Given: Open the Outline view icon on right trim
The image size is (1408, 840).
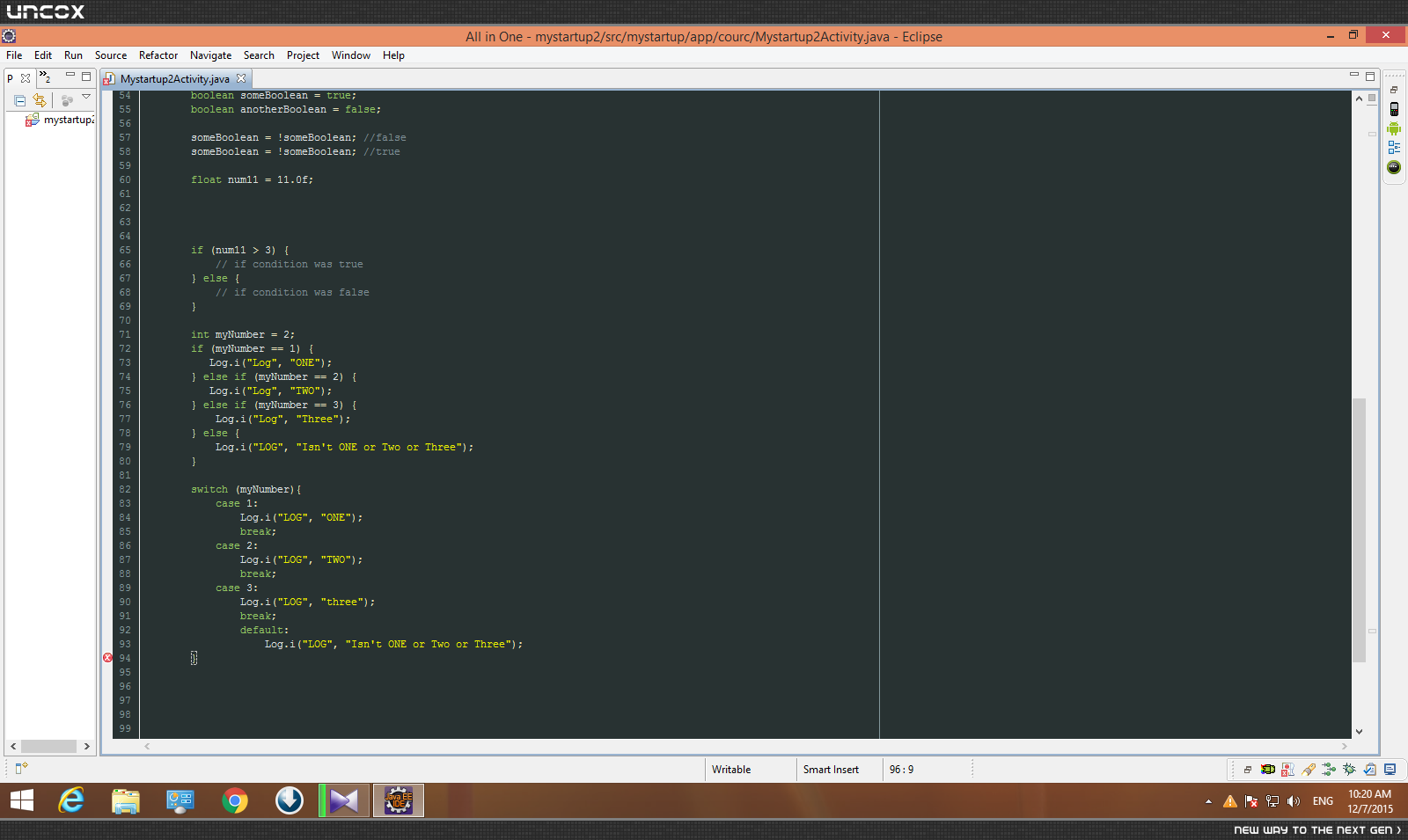Looking at the screenshot, I should click(x=1394, y=148).
